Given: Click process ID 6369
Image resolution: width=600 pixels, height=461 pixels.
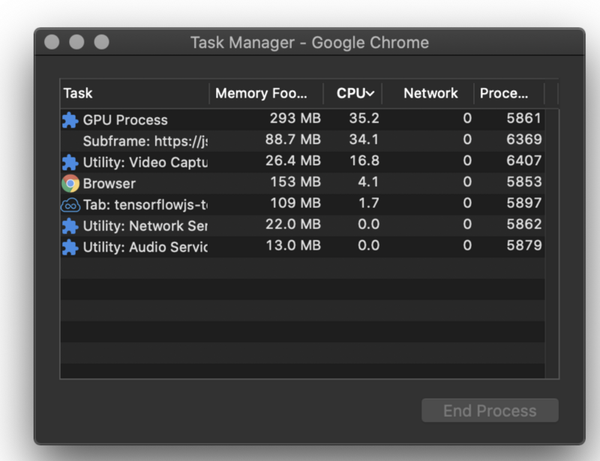Looking at the screenshot, I should [x=524, y=140].
